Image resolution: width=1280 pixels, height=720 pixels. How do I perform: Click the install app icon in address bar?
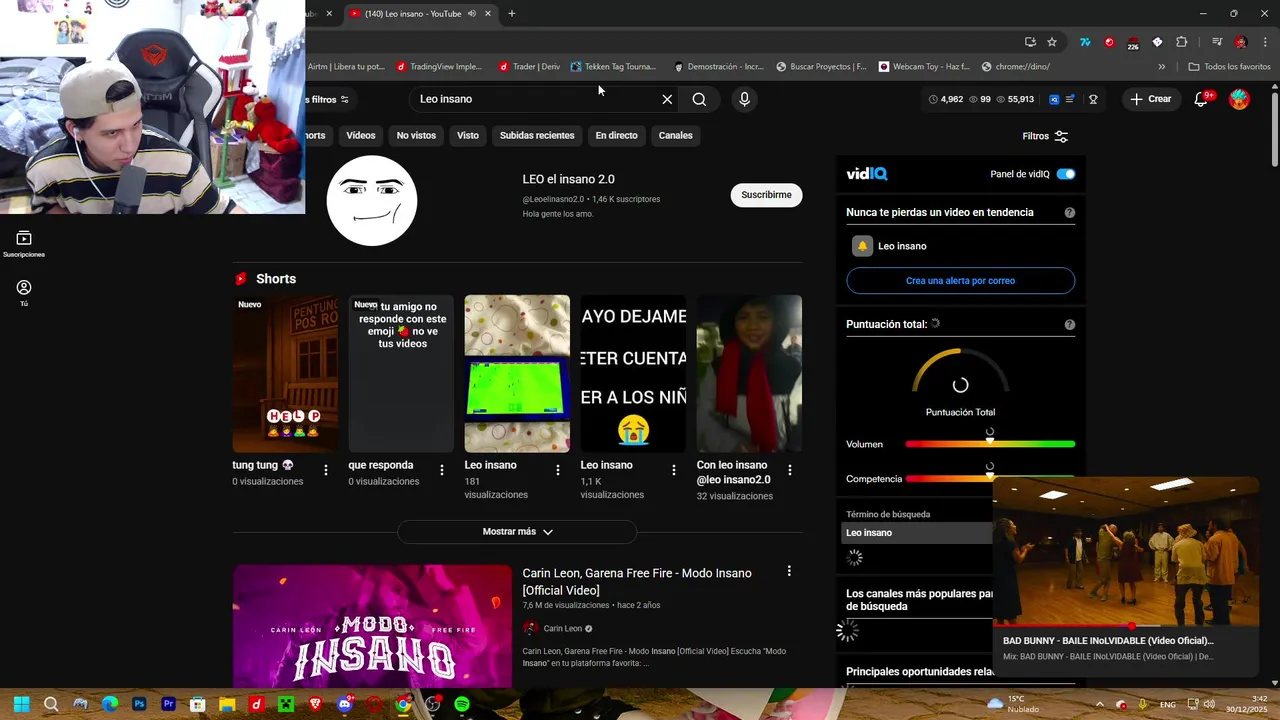[x=1030, y=42]
